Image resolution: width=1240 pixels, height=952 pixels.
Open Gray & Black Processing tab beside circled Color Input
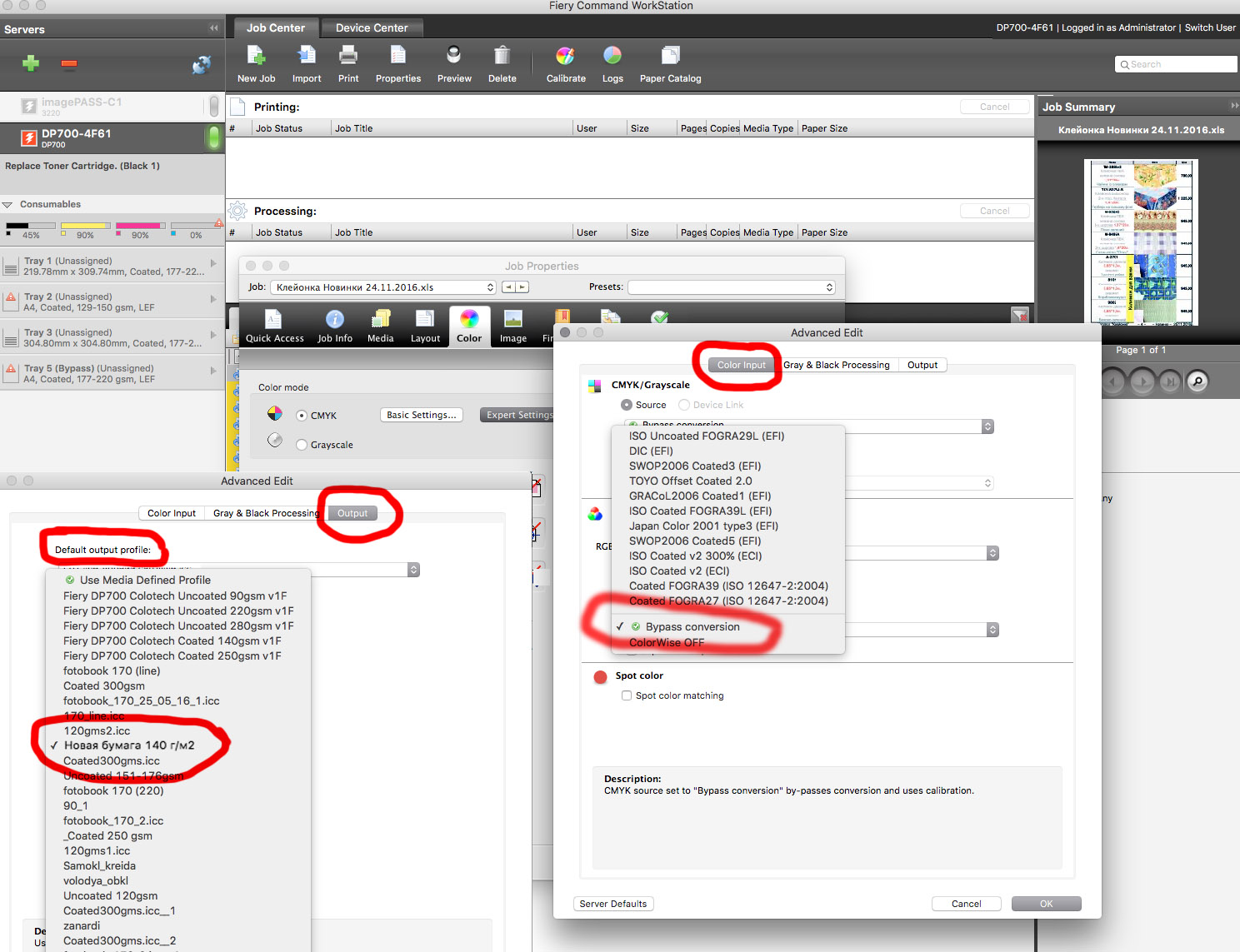coord(837,365)
